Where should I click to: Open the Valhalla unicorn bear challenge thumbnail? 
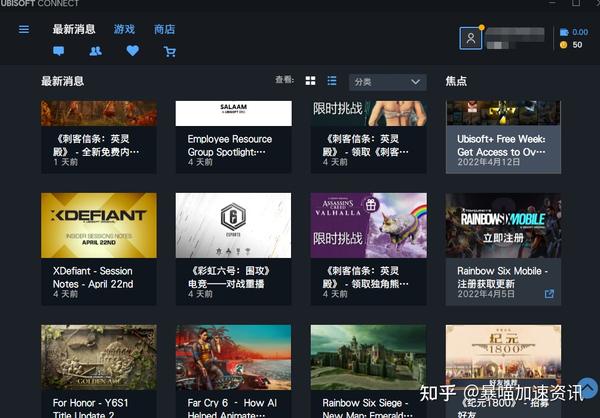pos(368,225)
